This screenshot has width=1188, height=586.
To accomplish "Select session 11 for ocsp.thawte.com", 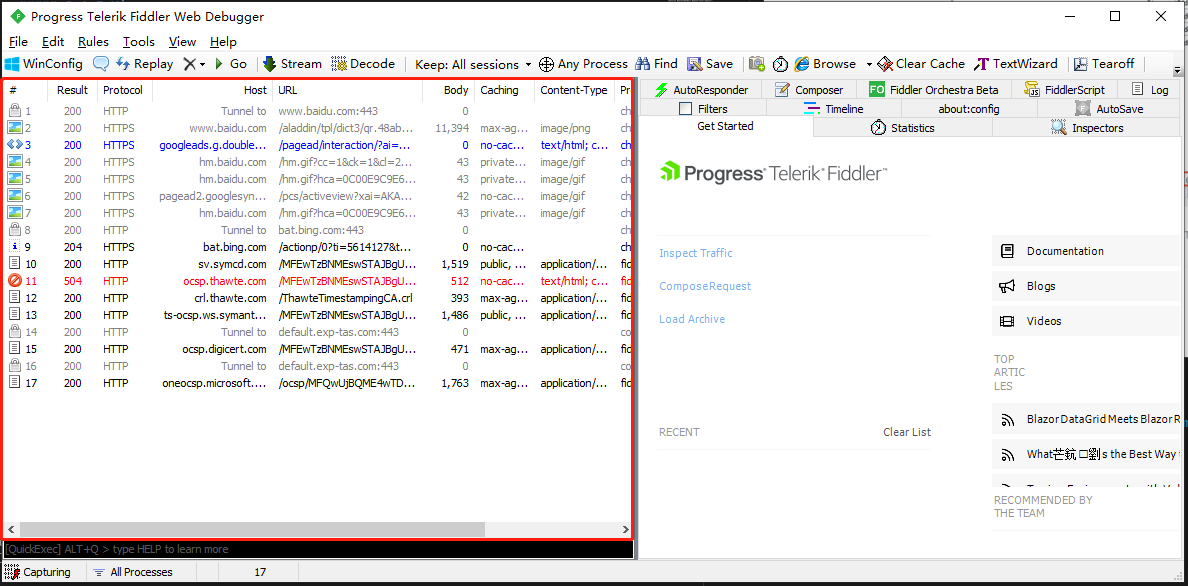I will (318, 280).
